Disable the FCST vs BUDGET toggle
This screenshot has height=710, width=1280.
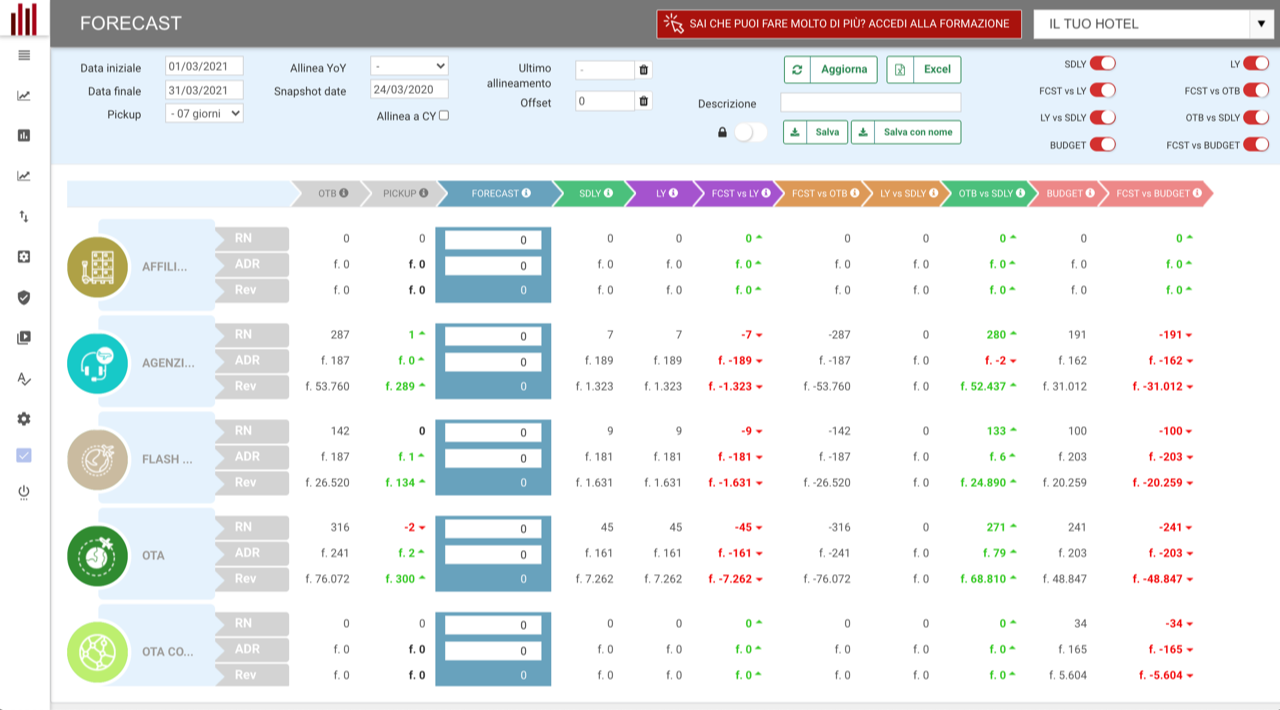tap(1255, 145)
